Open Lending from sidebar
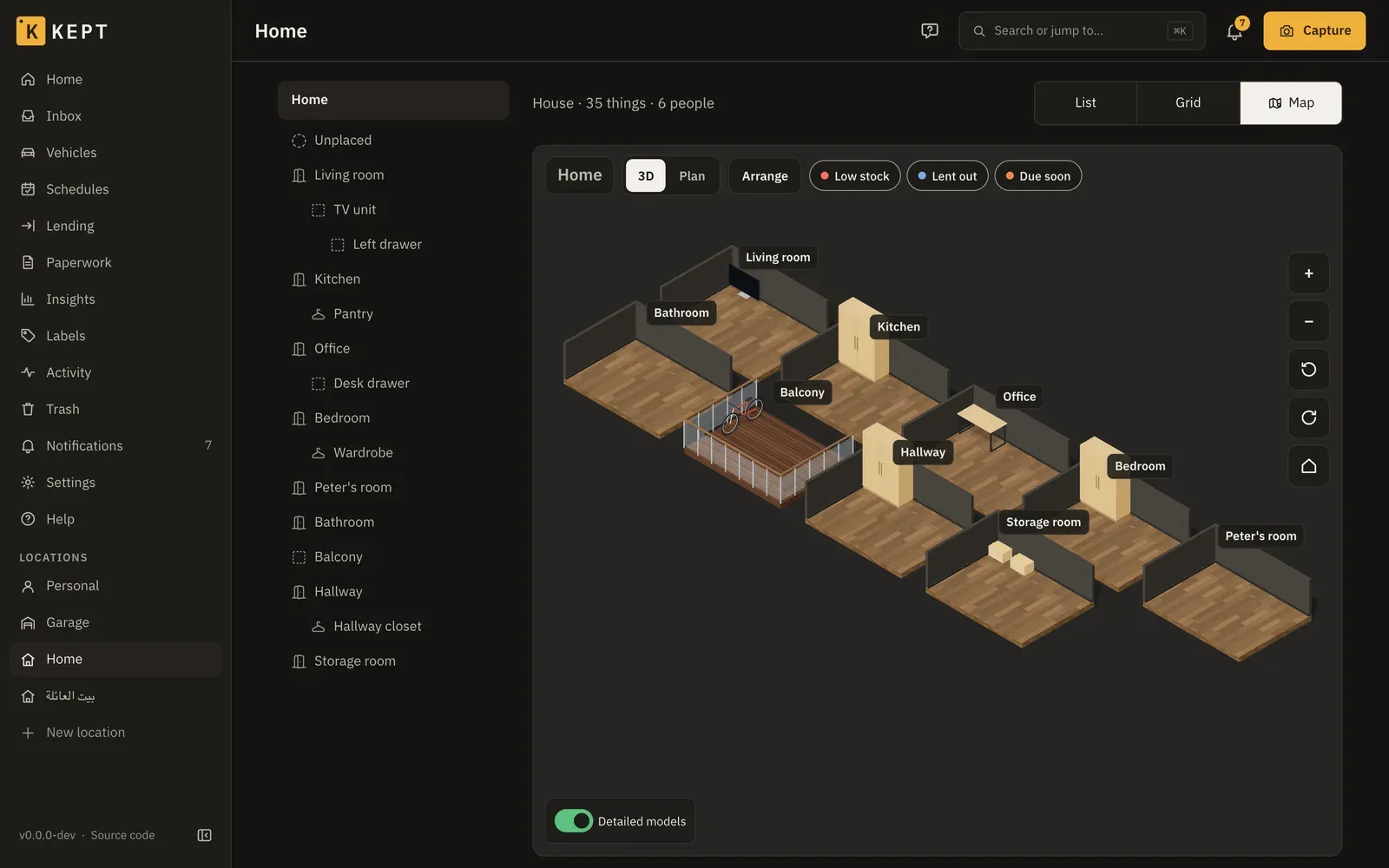The width and height of the screenshot is (1389, 868). click(x=115, y=226)
